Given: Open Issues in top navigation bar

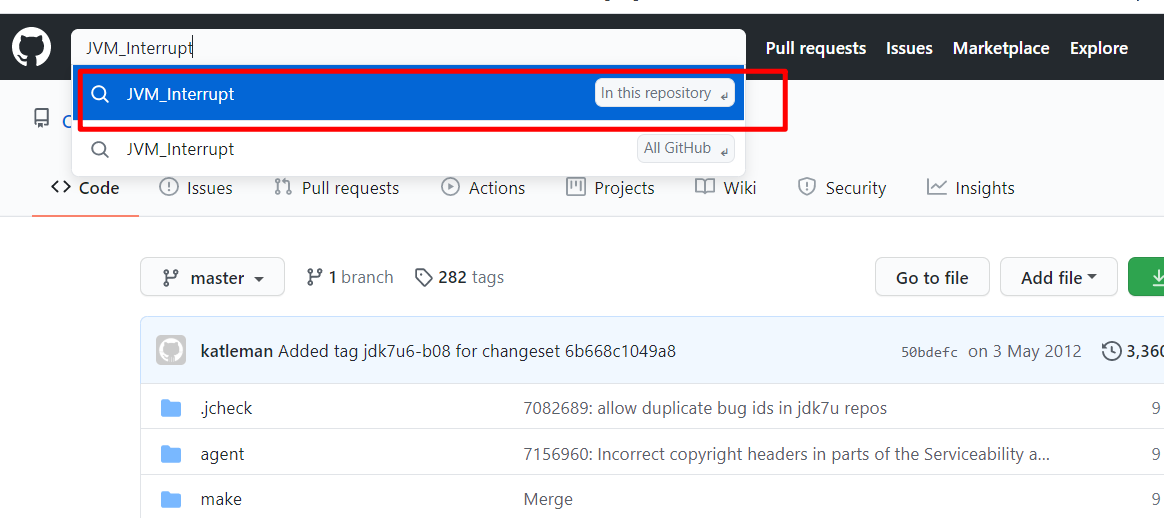Looking at the screenshot, I should click(x=909, y=48).
